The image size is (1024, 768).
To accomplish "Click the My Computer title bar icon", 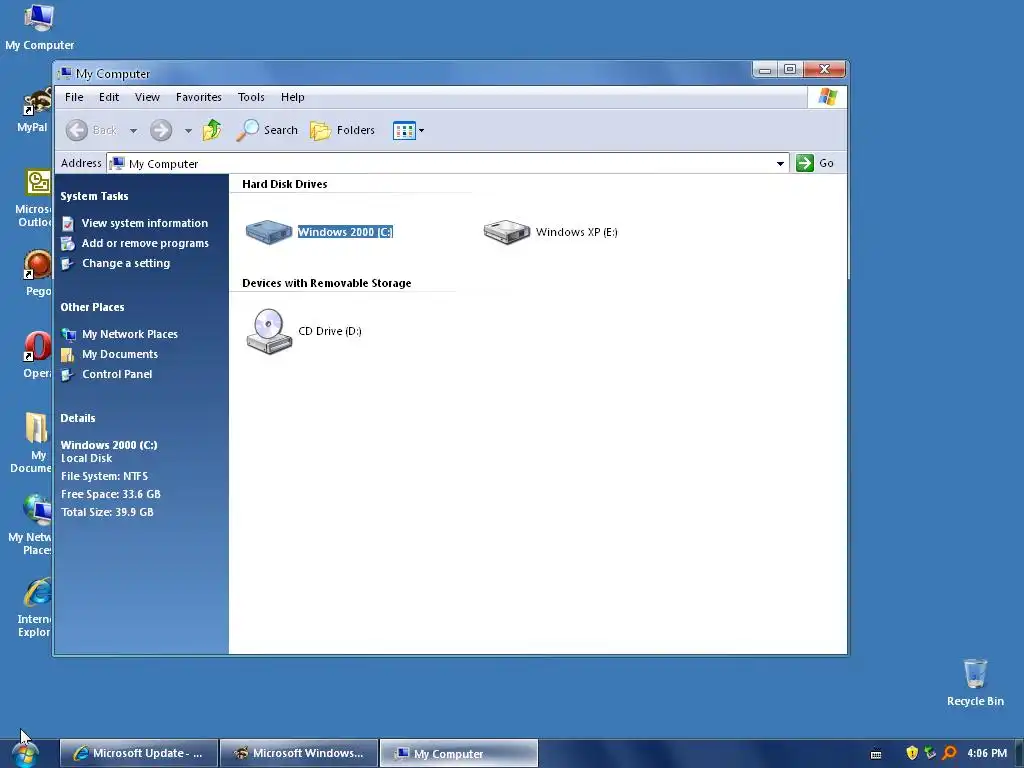I will 64,73.
